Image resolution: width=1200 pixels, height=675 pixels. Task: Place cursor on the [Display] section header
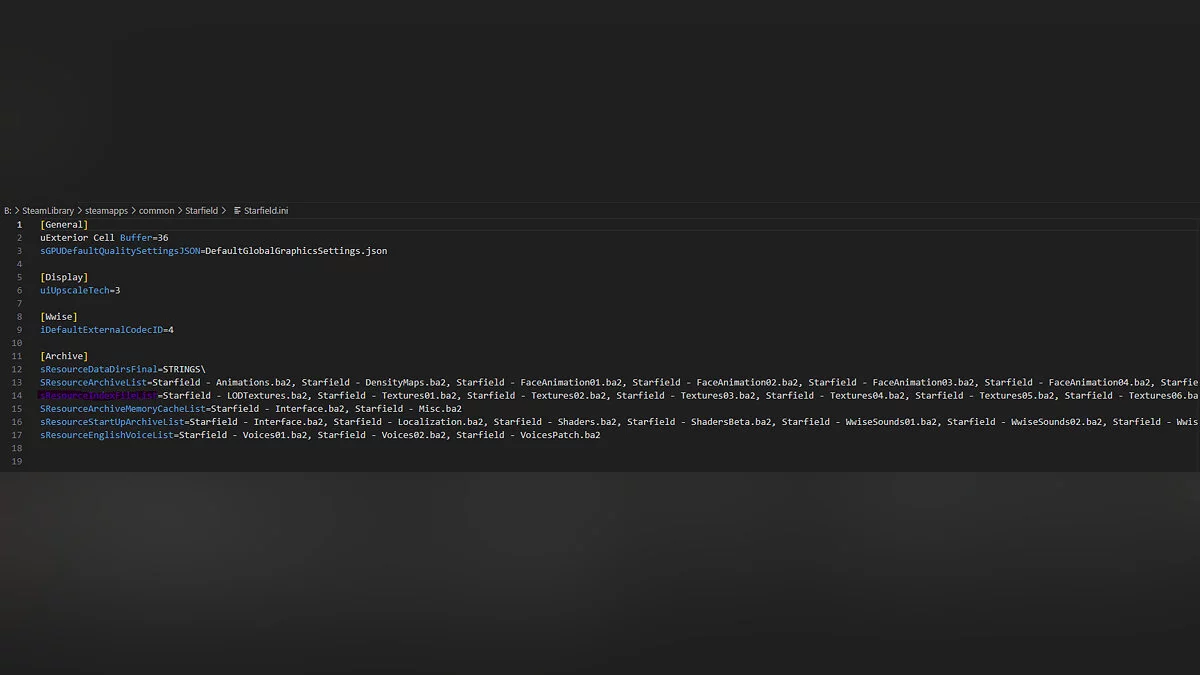coord(64,277)
